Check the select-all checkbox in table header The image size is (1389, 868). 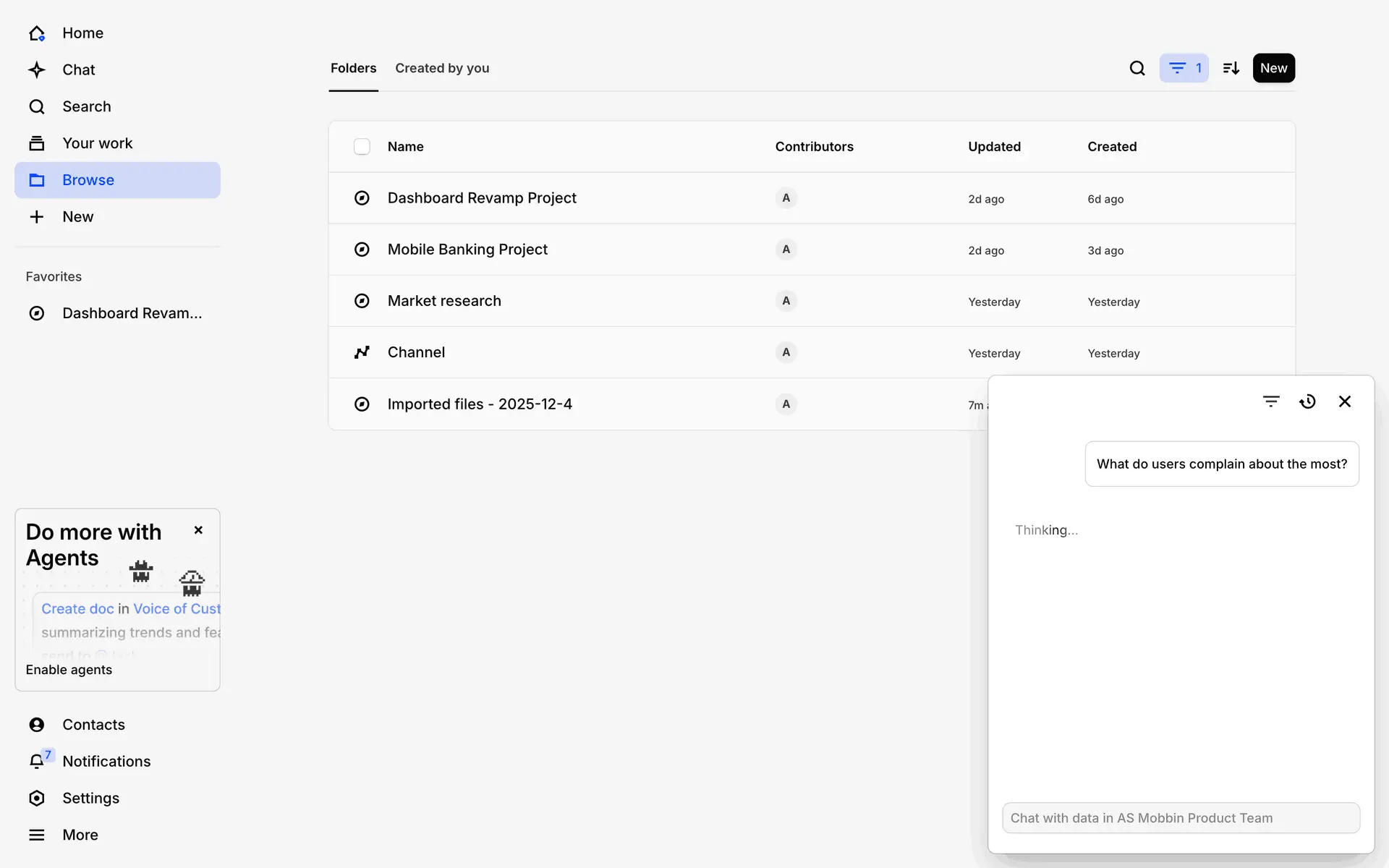point(362,147)
